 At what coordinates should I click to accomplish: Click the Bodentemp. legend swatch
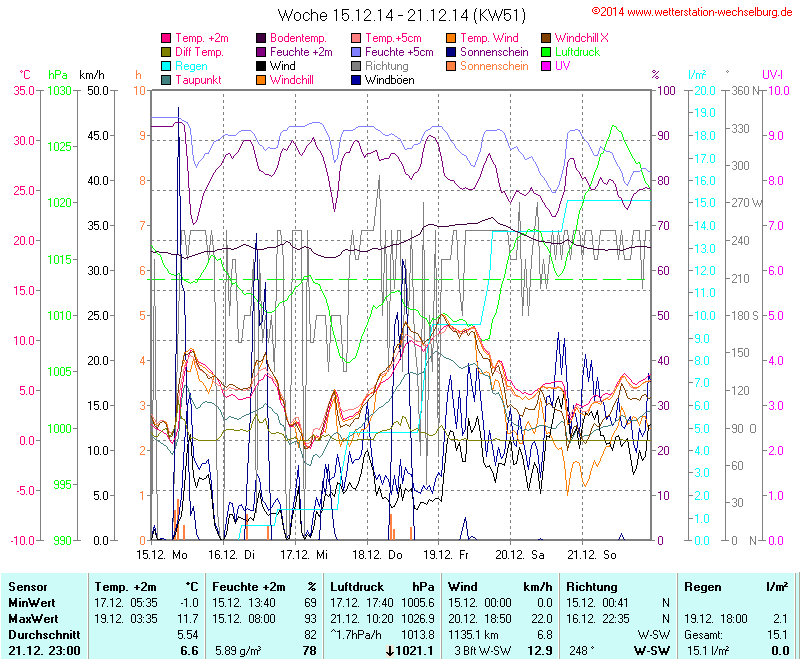[261, 38]
